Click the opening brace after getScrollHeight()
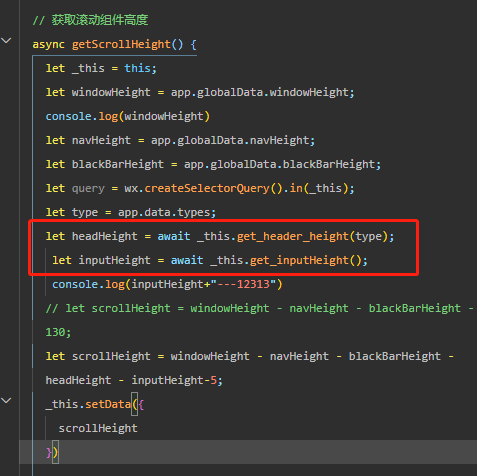This screenshot has width=477, height=476. (193, 44)
